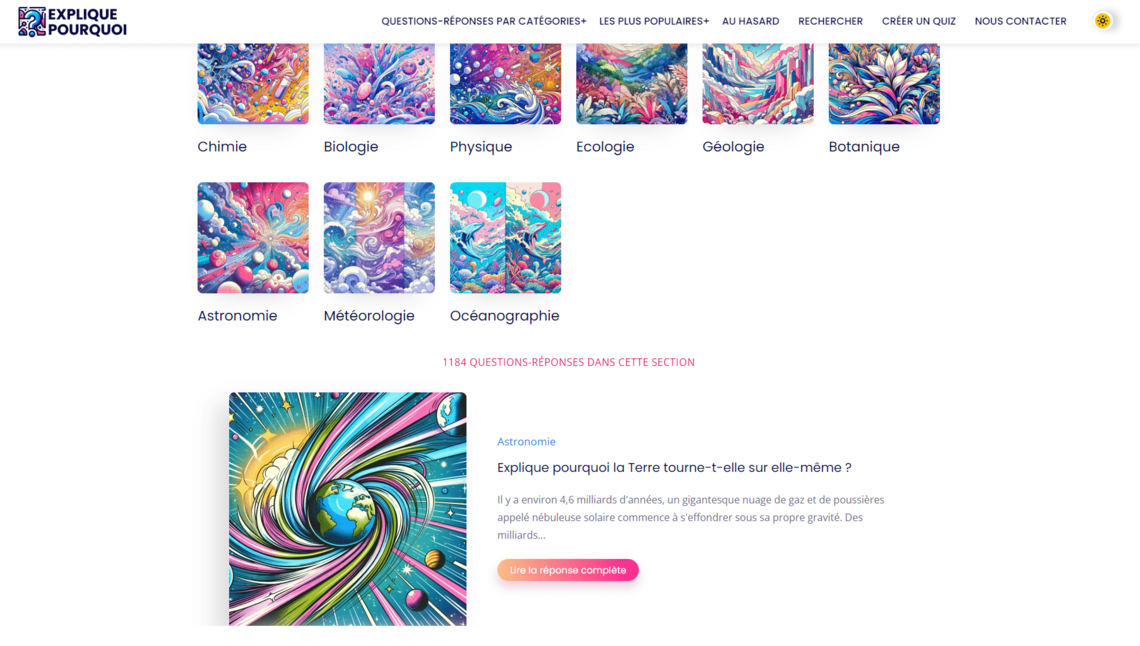
Task: Click Lire la réponse complète button
Action: [568, 570]
